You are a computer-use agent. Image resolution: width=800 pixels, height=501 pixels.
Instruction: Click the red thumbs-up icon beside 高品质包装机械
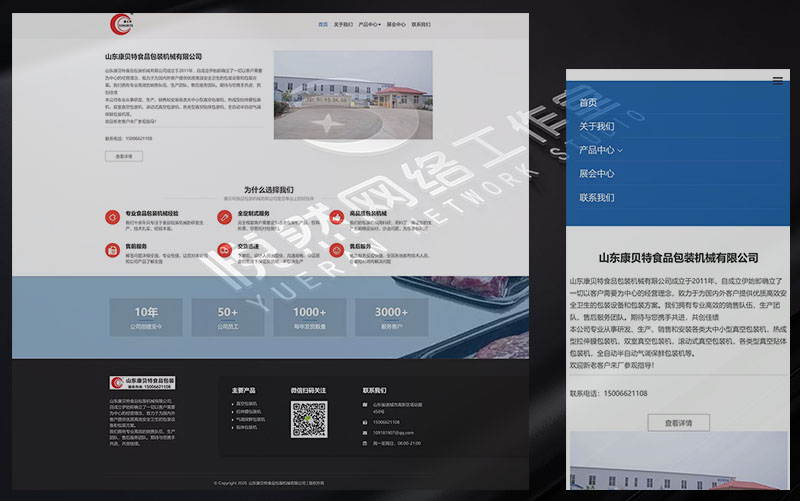click(336, 217)
